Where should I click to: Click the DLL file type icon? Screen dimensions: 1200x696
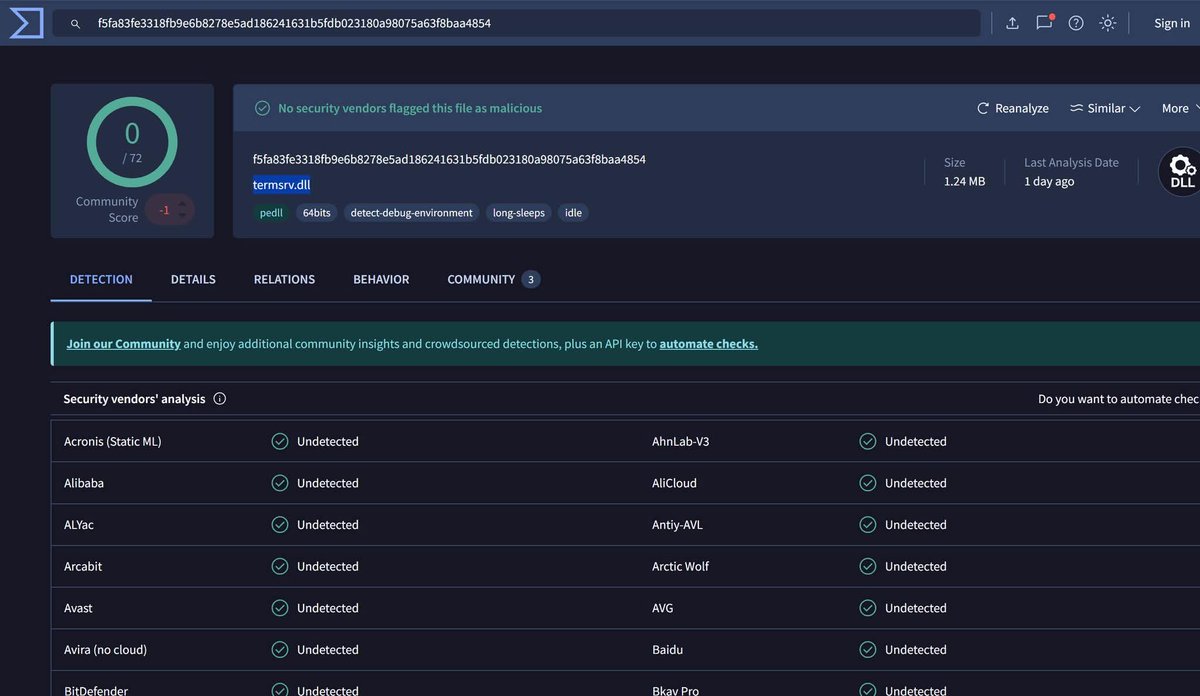[1181, 171]
